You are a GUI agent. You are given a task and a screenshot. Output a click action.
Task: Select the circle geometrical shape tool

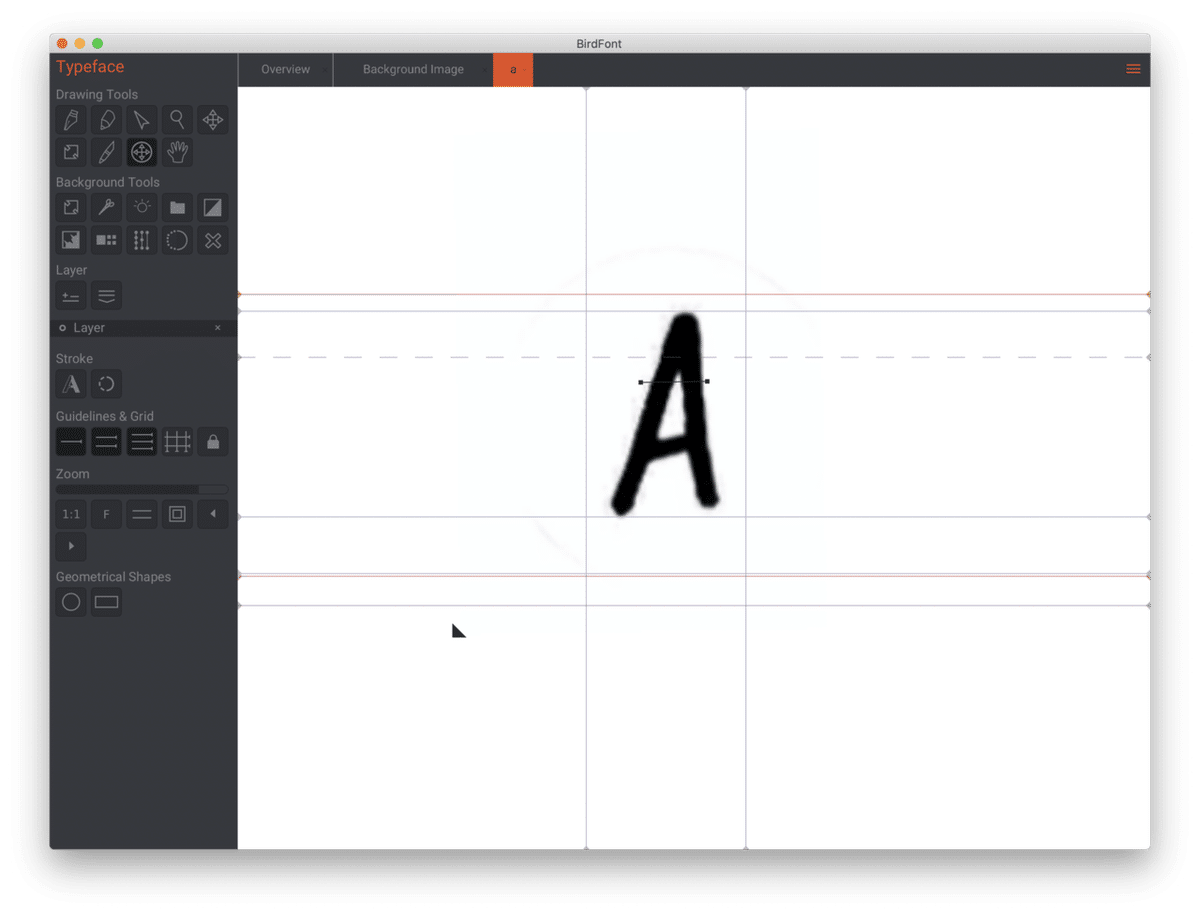pos(71,602)
